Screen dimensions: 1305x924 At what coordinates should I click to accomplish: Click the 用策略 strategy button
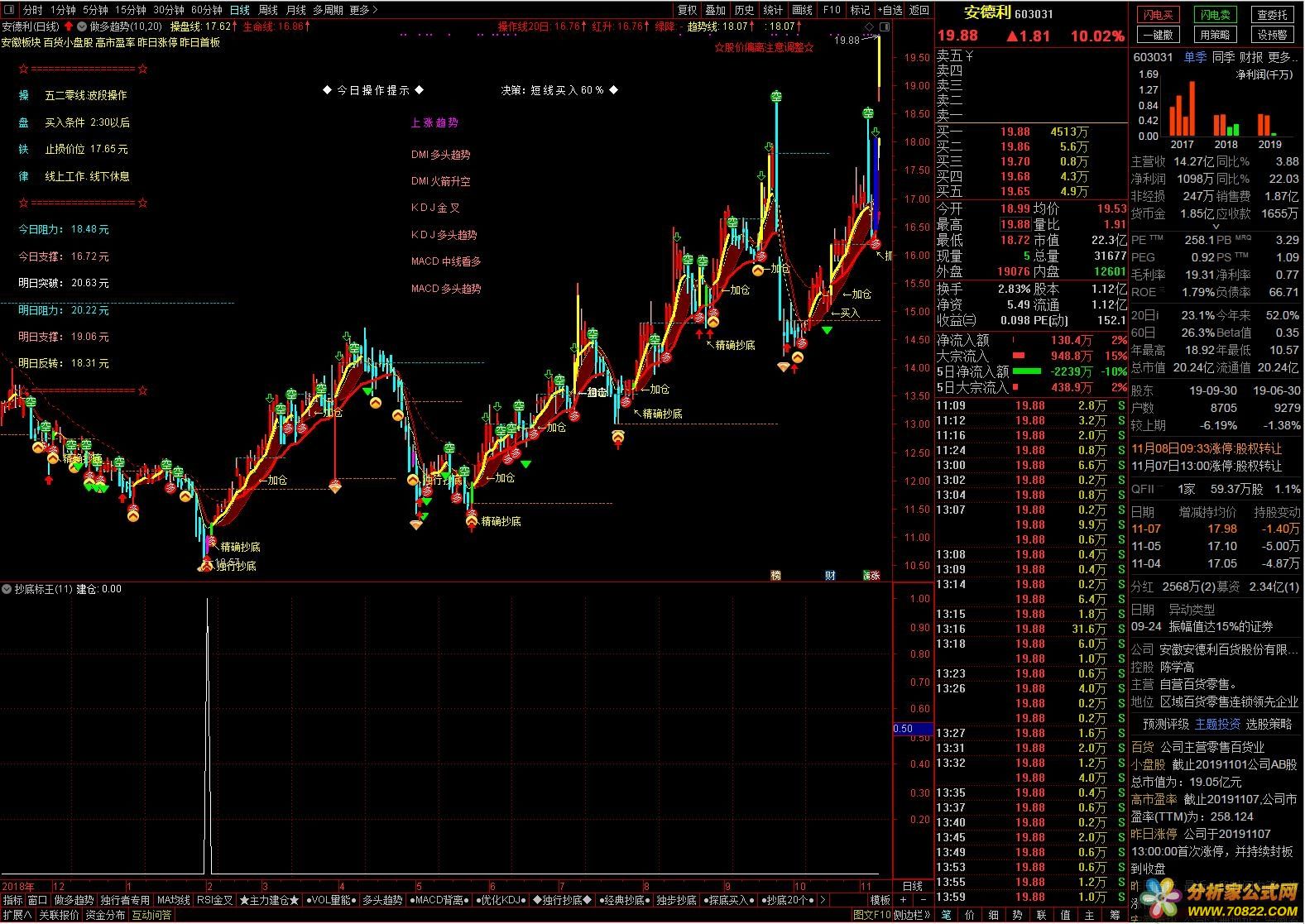tap(1215, 35)
